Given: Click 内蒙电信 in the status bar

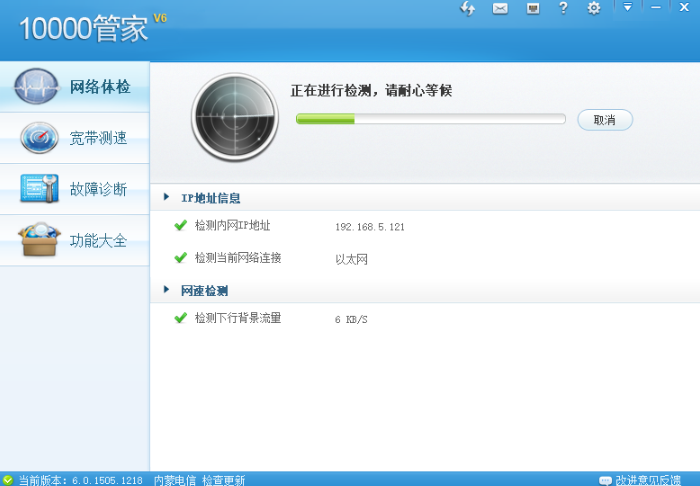Looking at the screenshot, I should tap(175, 480).
